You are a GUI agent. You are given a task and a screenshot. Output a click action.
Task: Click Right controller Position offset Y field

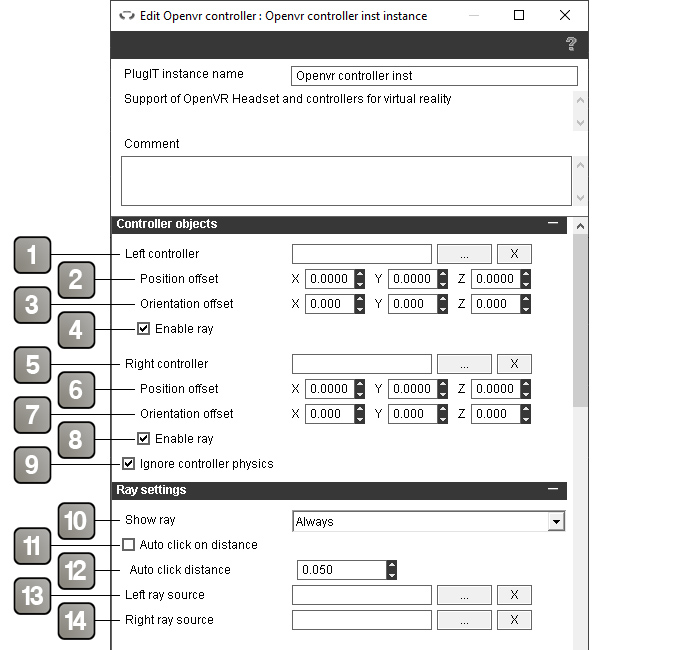pyautogui.click(x=413, y=389)
